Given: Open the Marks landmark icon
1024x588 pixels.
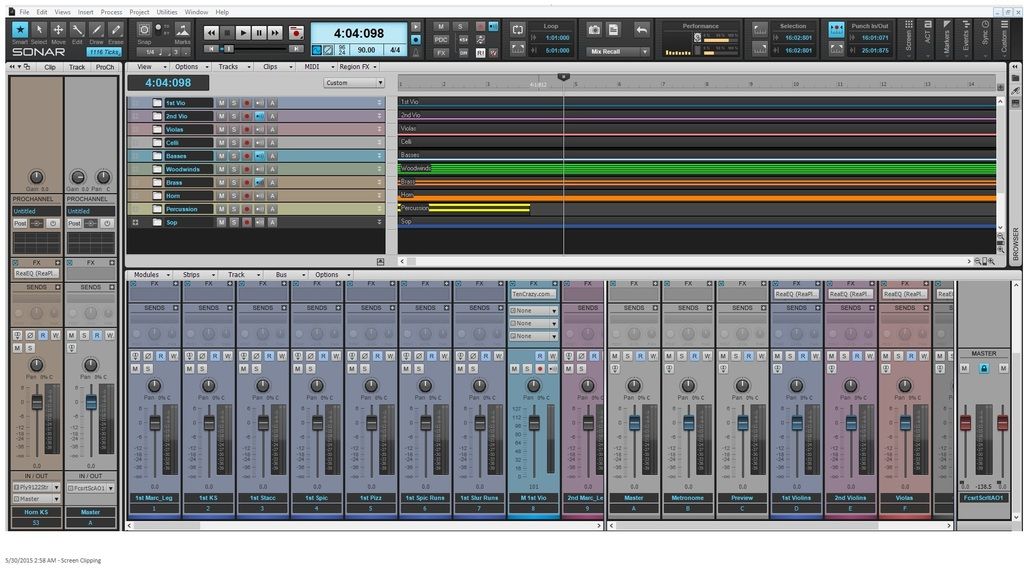Looking at the screenshot, I should click(x=183, y=31).
